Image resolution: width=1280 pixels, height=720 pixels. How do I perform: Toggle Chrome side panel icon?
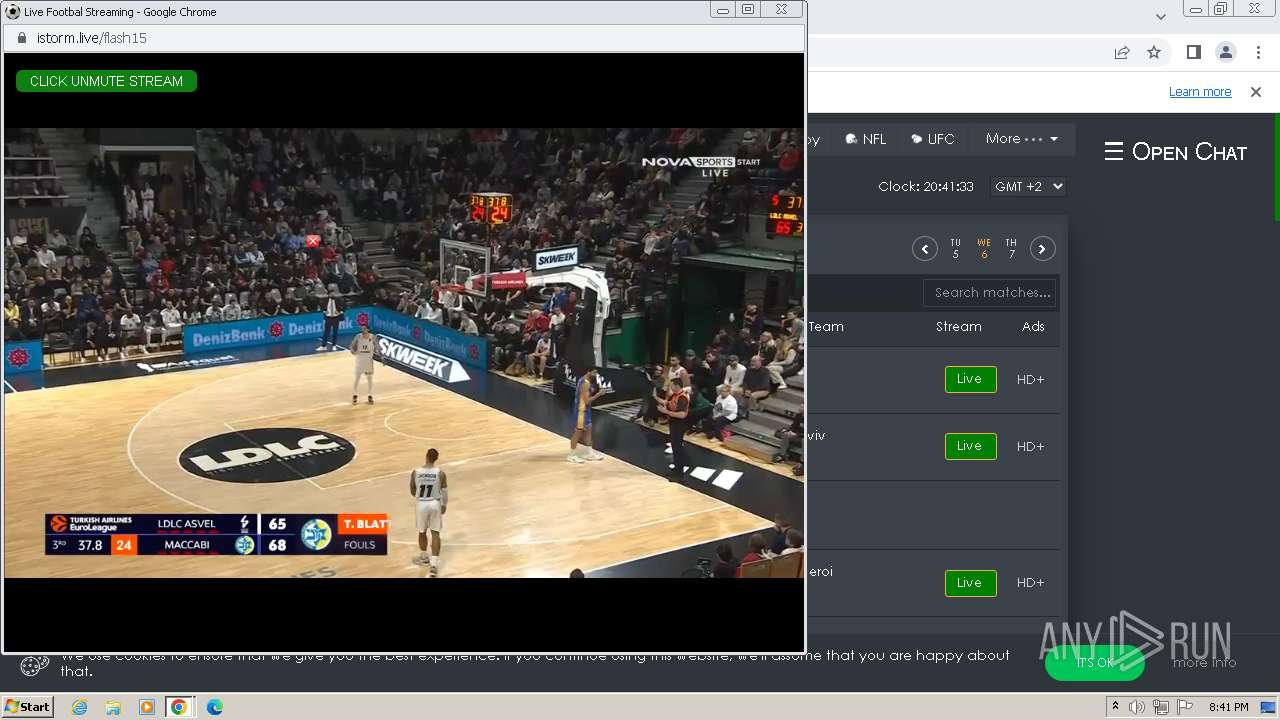(x=1193, y=53)
